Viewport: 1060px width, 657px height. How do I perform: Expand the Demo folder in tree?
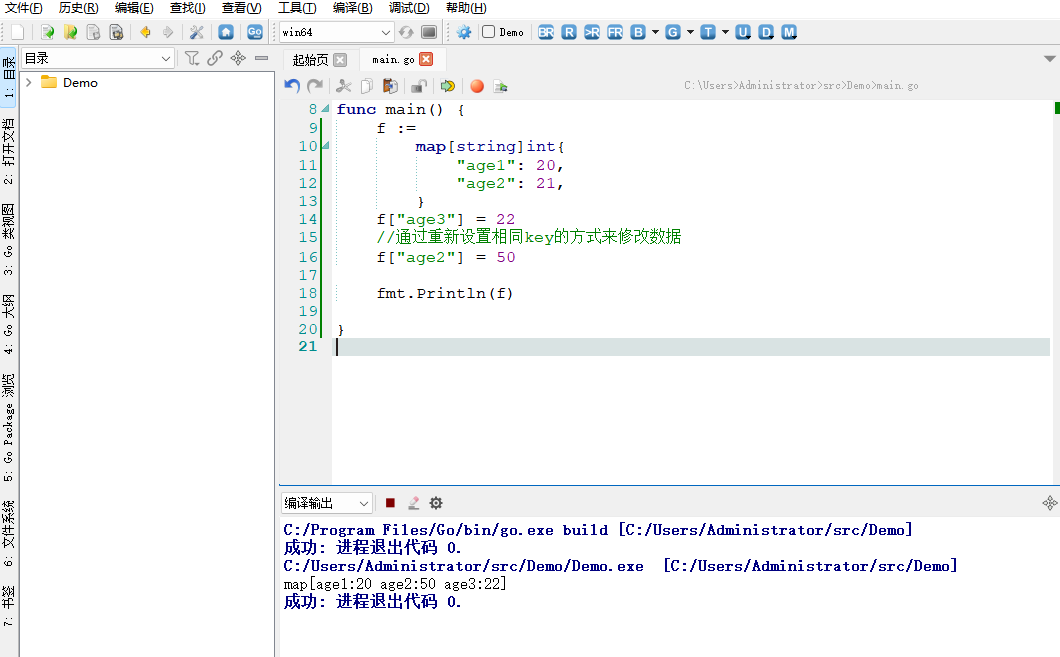(x=29, y=83)
